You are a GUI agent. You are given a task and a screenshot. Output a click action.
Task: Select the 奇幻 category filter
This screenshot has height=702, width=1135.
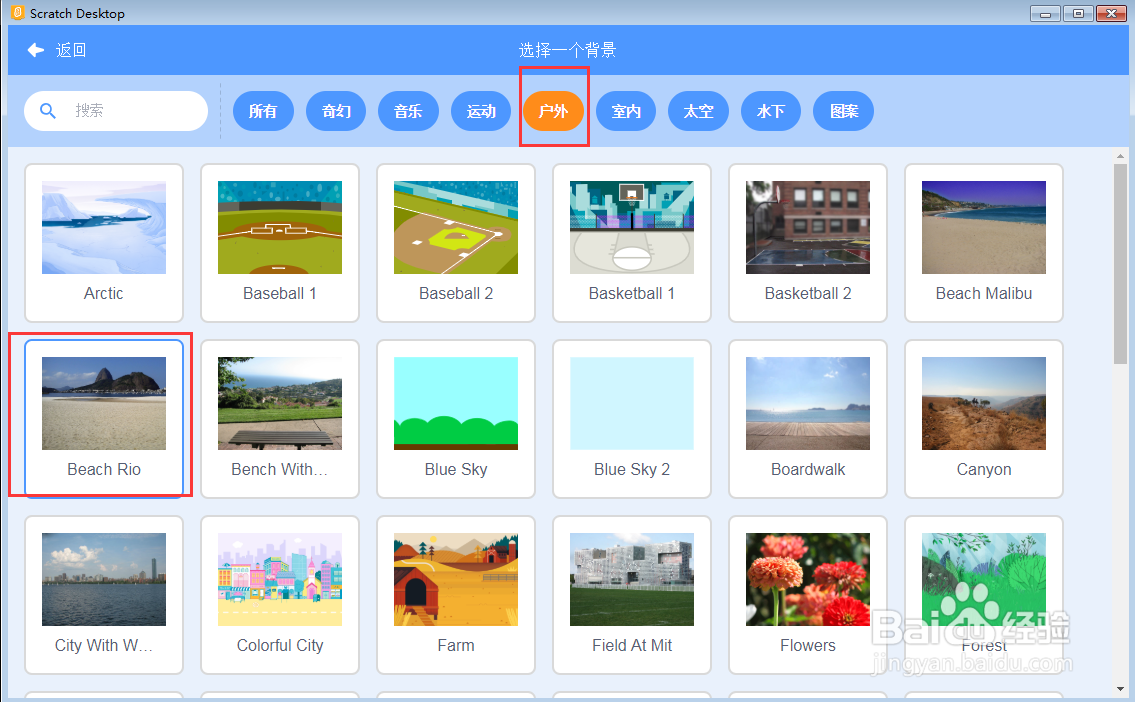coord(336,111)
